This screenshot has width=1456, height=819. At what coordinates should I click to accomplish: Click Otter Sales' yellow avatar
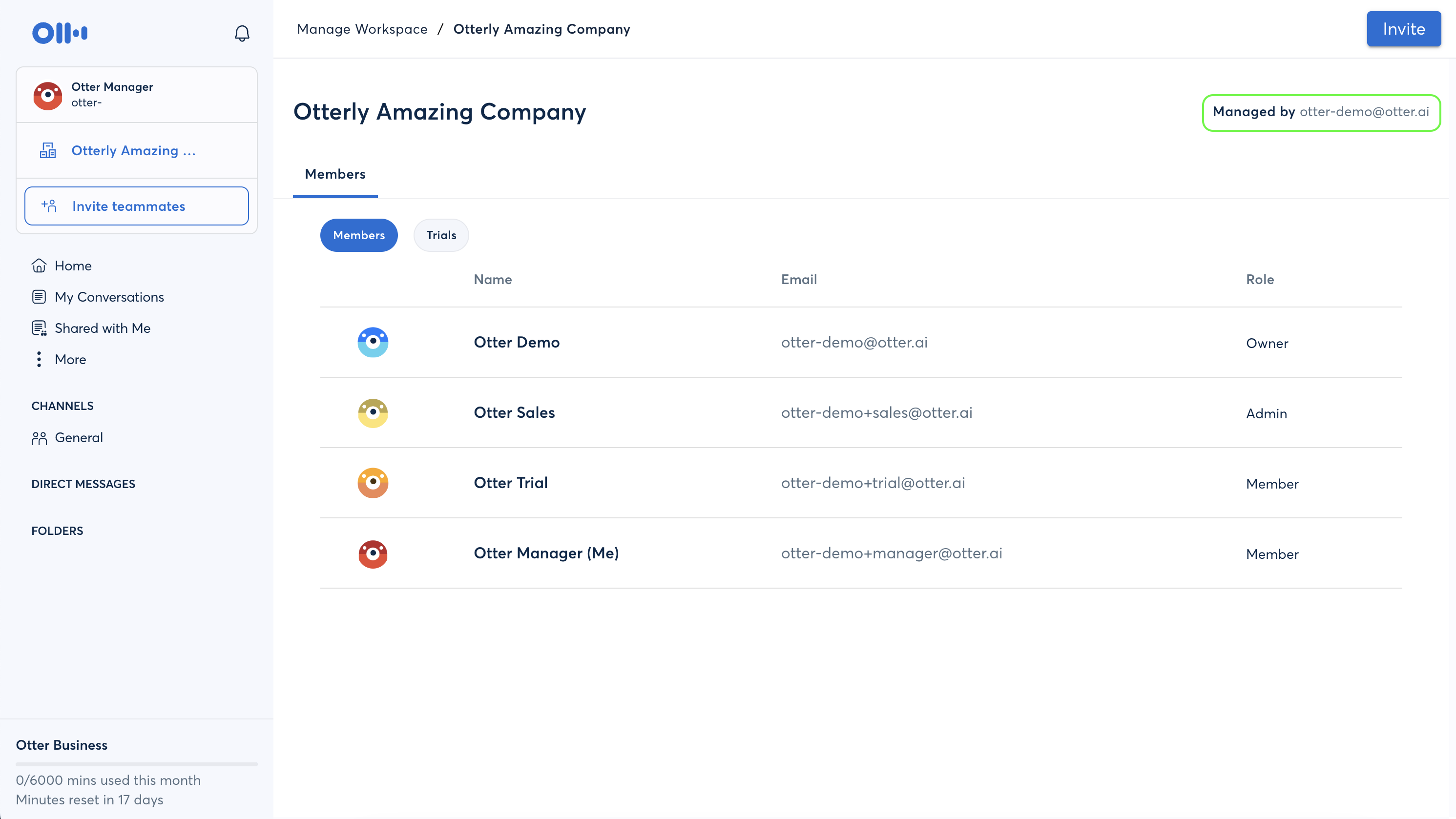click(373, 413)
